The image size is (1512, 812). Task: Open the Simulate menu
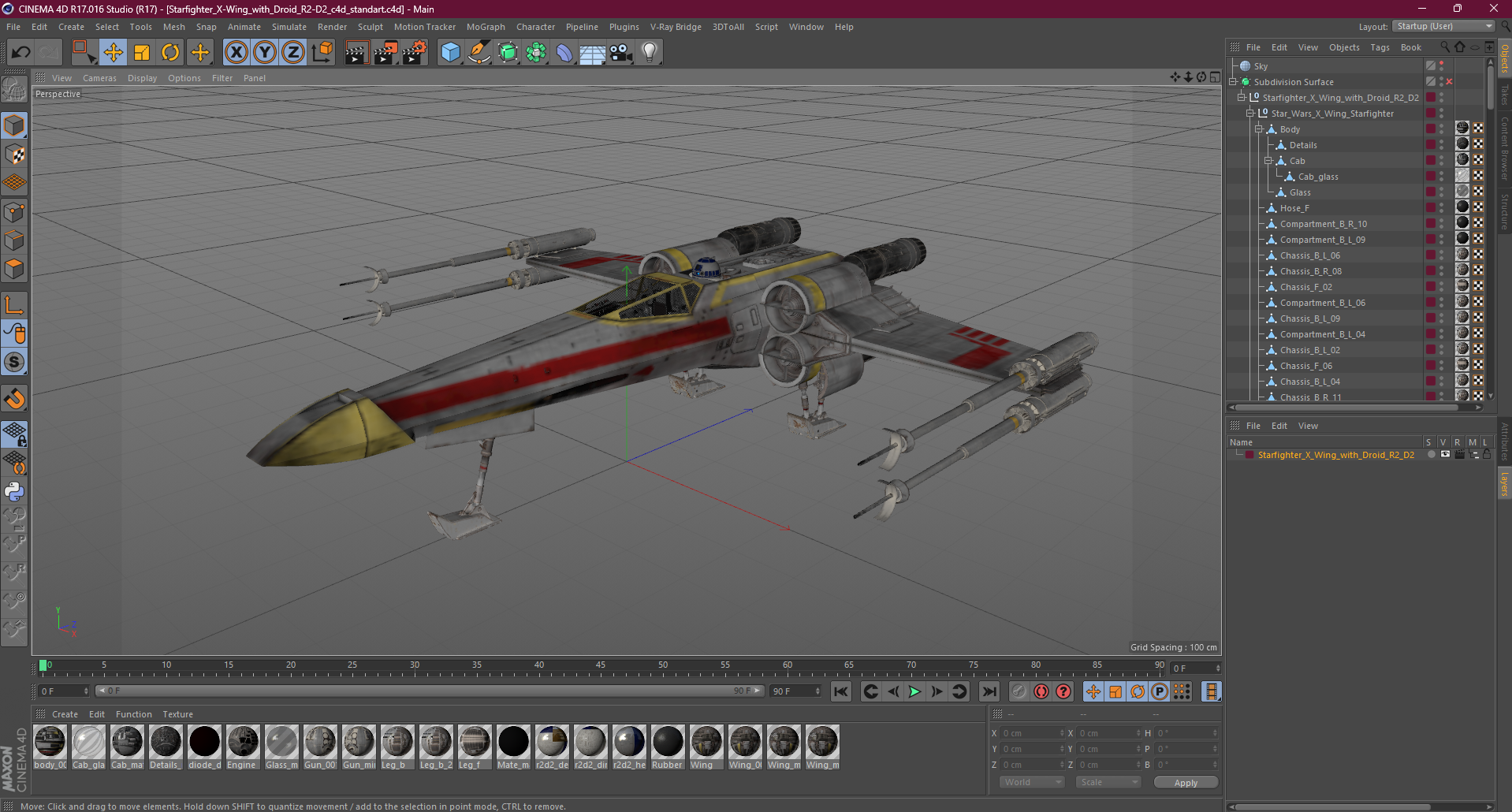pos(289,27)
